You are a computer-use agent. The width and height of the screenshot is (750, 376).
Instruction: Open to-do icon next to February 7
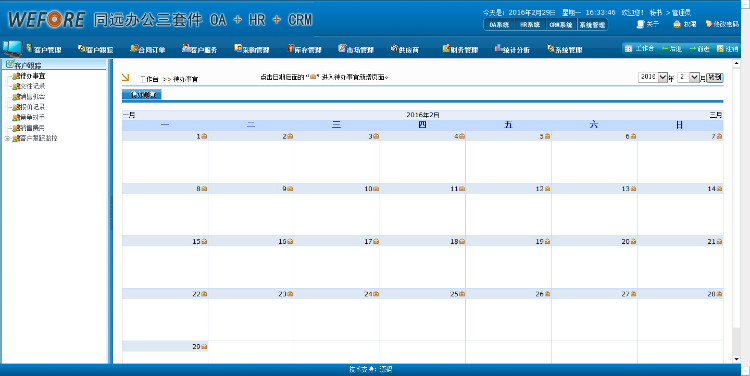pyautogui.click(x=719, y=136)
